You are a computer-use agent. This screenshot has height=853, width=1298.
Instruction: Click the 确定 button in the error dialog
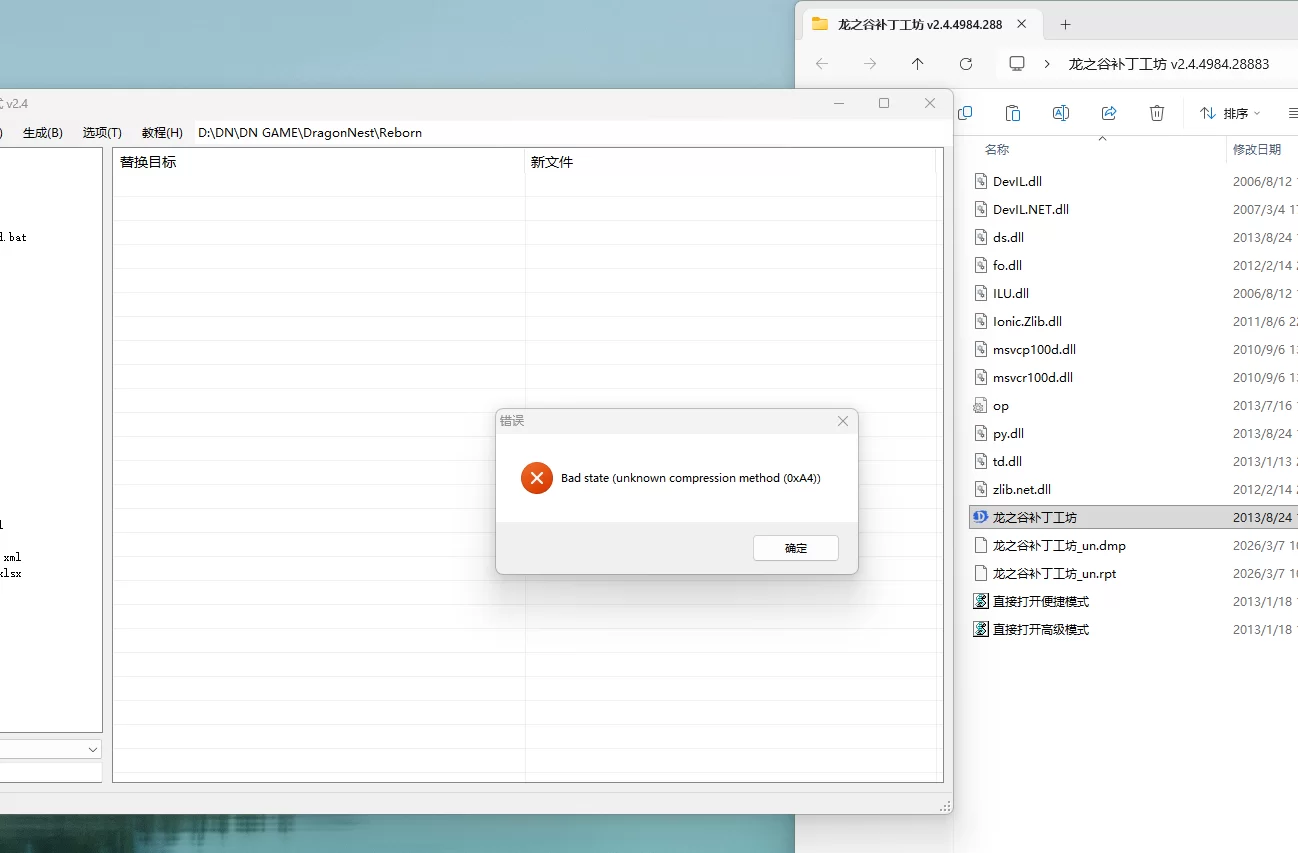pos(796,548)
